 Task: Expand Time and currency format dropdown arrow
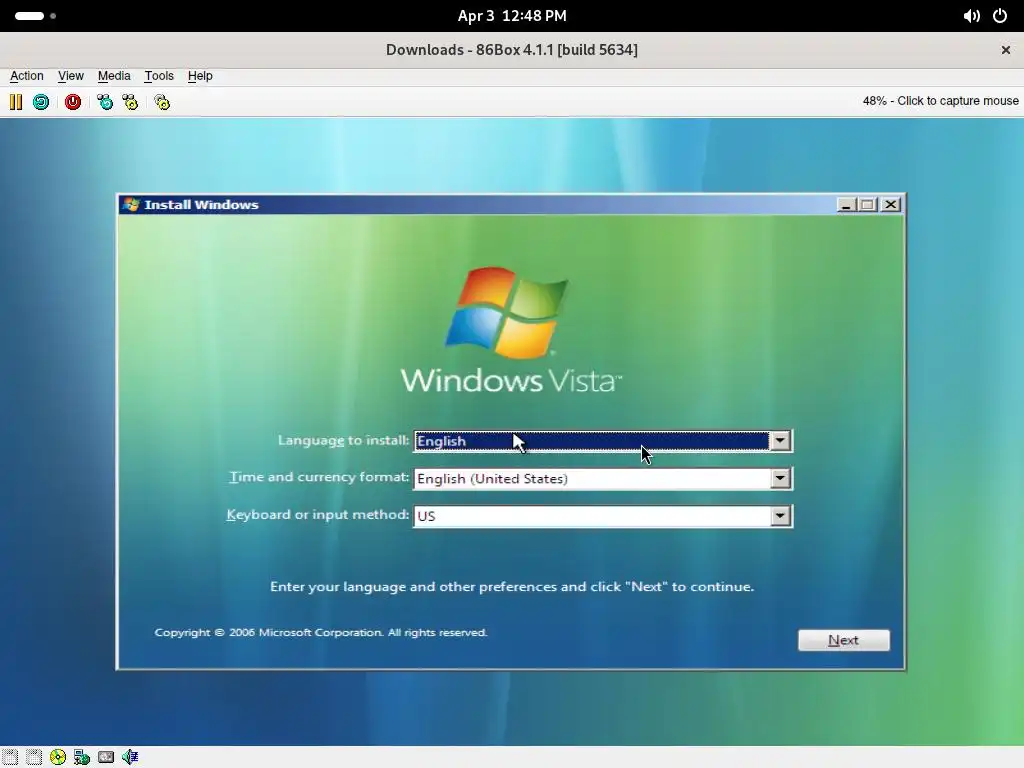(780, 478)
